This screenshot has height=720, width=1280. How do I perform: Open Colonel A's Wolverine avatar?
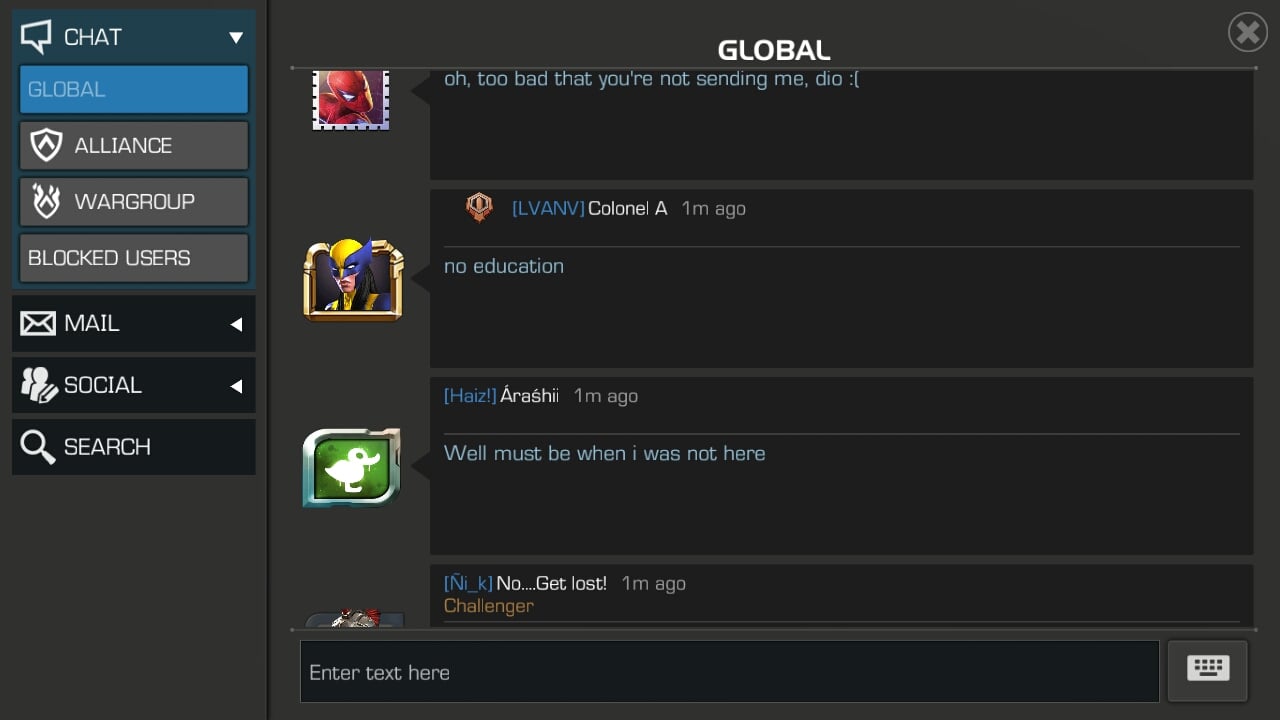point(353,280)
